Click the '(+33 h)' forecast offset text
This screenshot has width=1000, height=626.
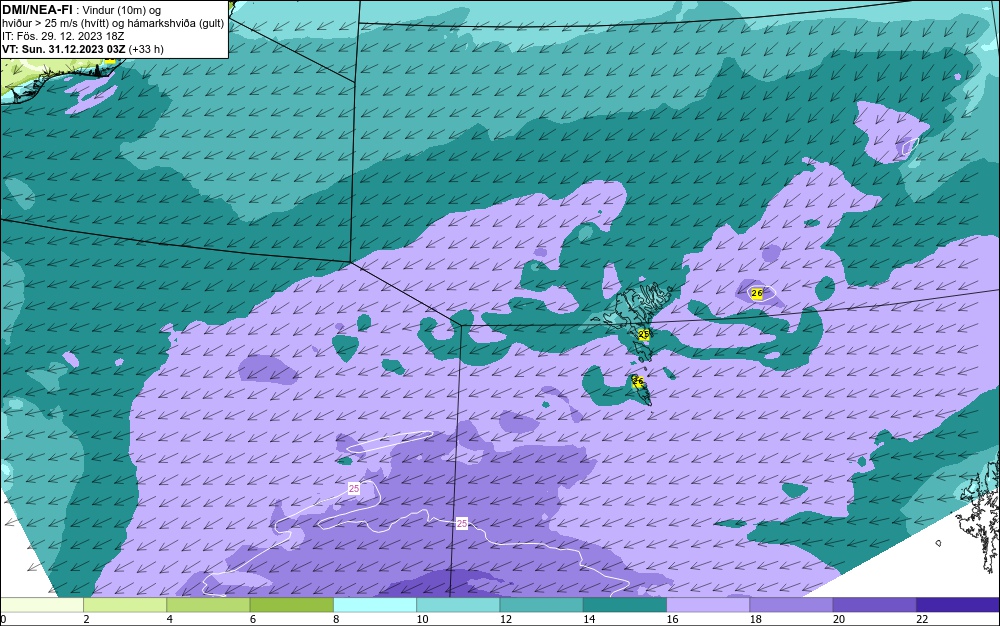146,49
